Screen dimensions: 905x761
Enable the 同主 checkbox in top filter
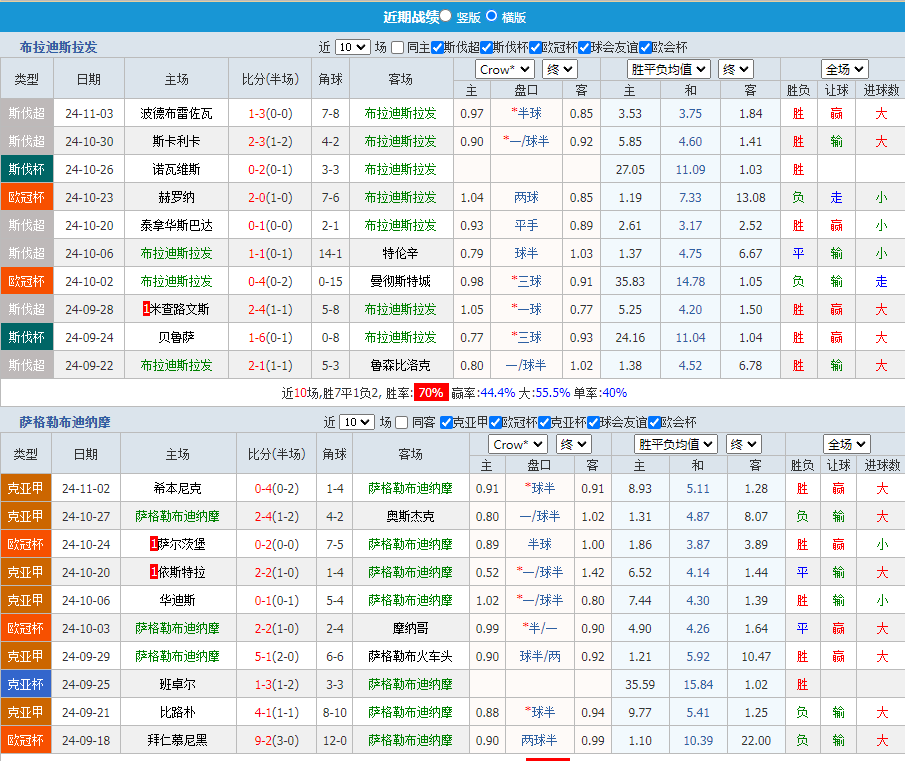[x=397, y=47]
